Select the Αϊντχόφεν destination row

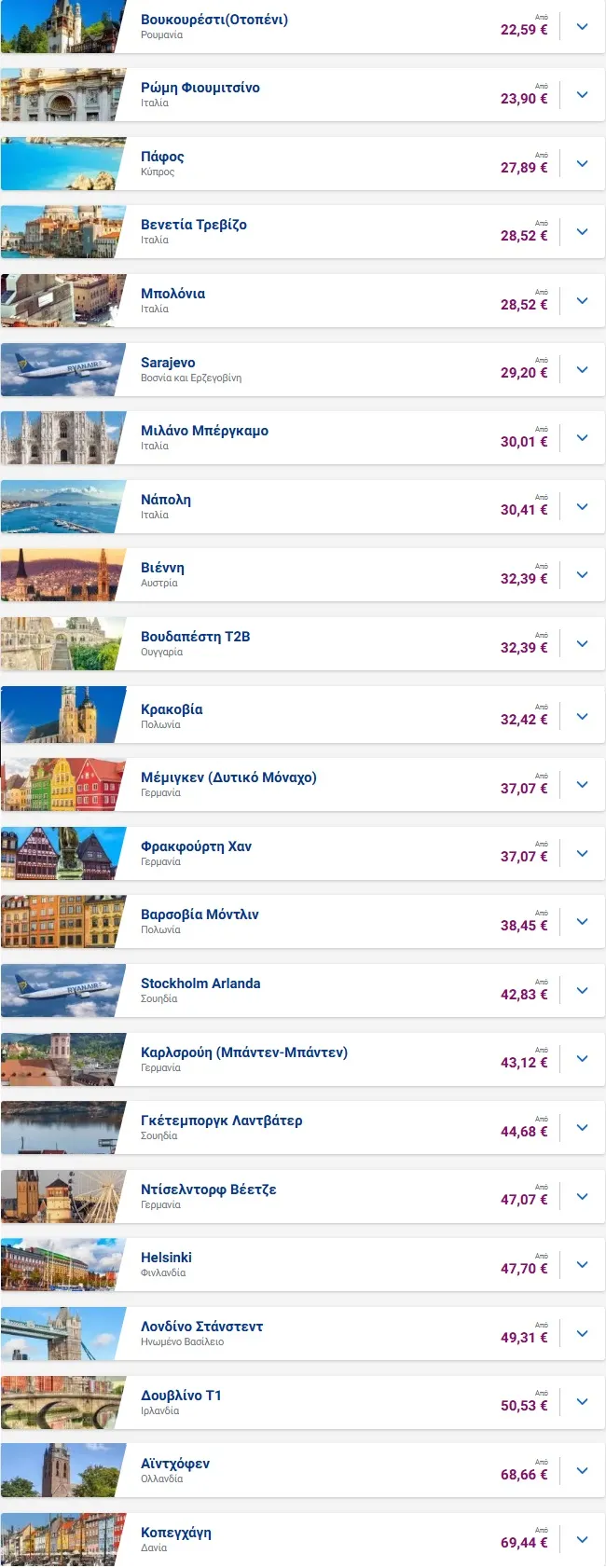303,1471
